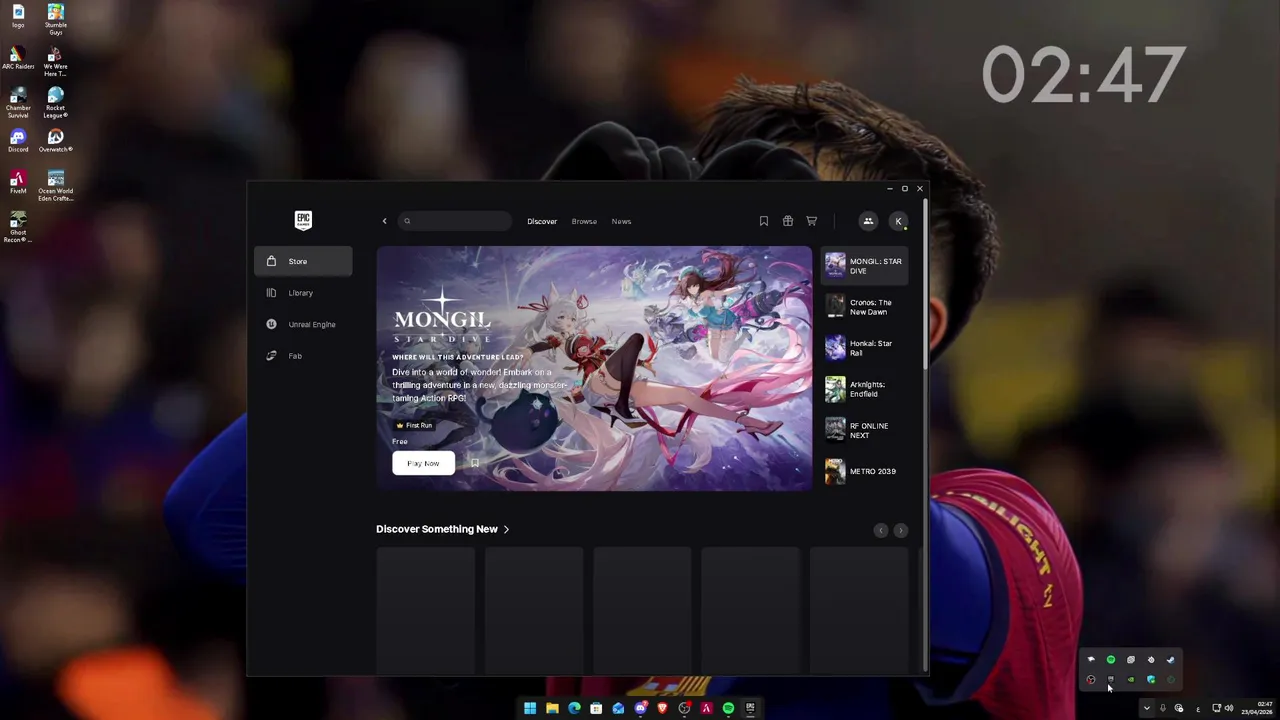Switch to the News tab

coord(621,221)
